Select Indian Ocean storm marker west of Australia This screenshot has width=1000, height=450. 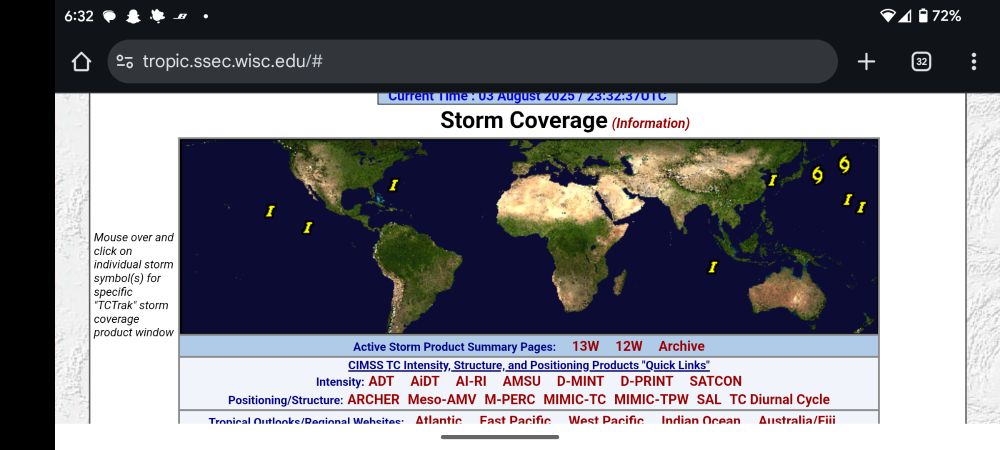[x=713, y=267]
